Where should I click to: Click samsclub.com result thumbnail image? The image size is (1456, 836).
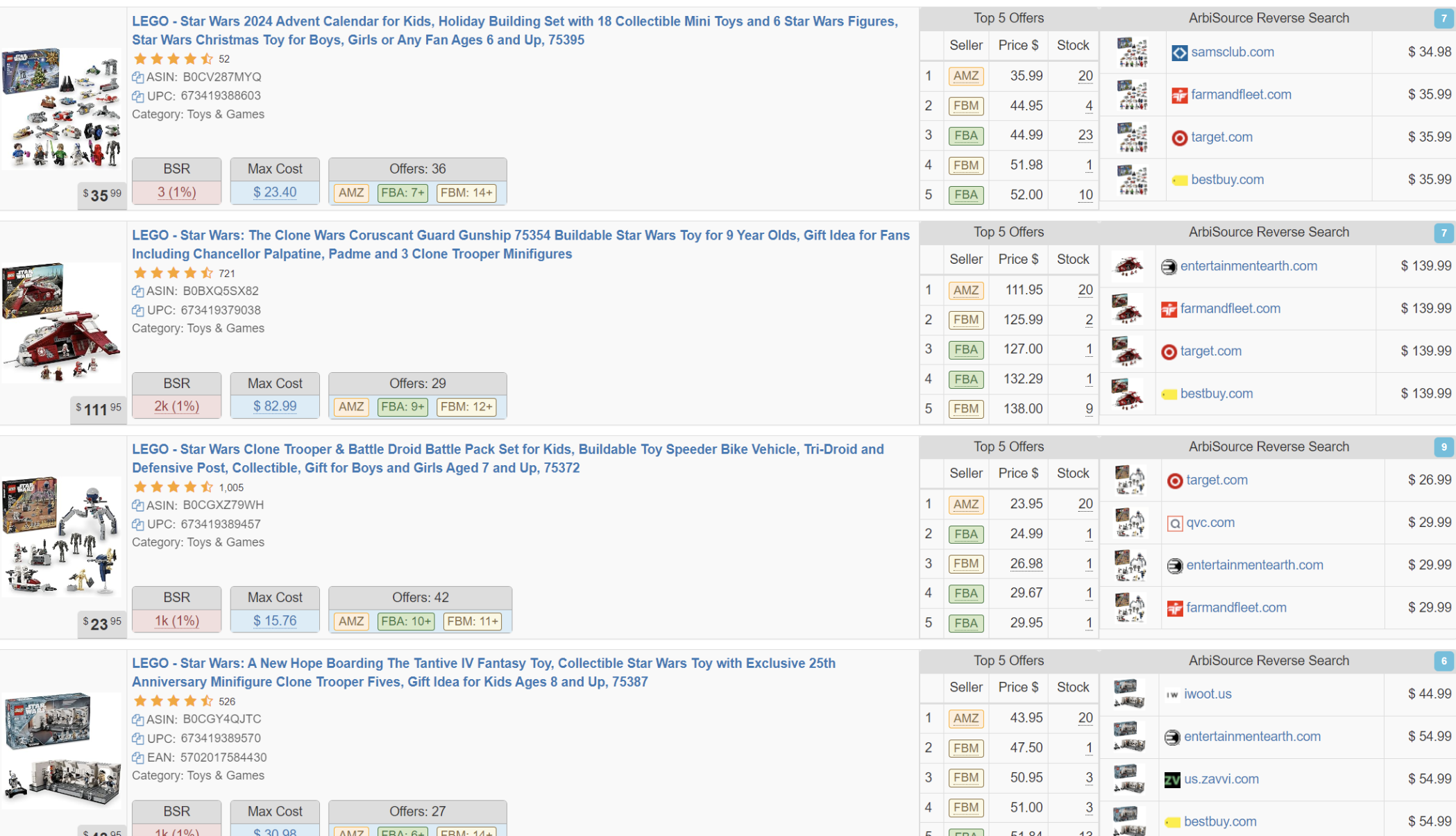click(1132, 52)
